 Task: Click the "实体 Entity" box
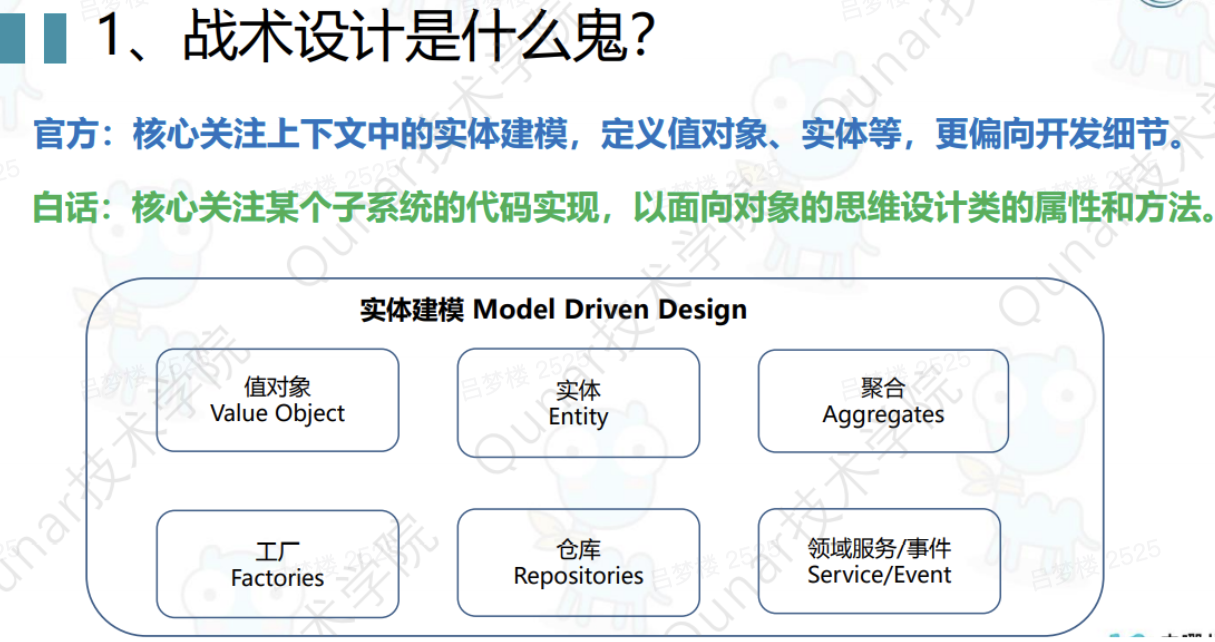pyautogui.click(x=578, y=403)
